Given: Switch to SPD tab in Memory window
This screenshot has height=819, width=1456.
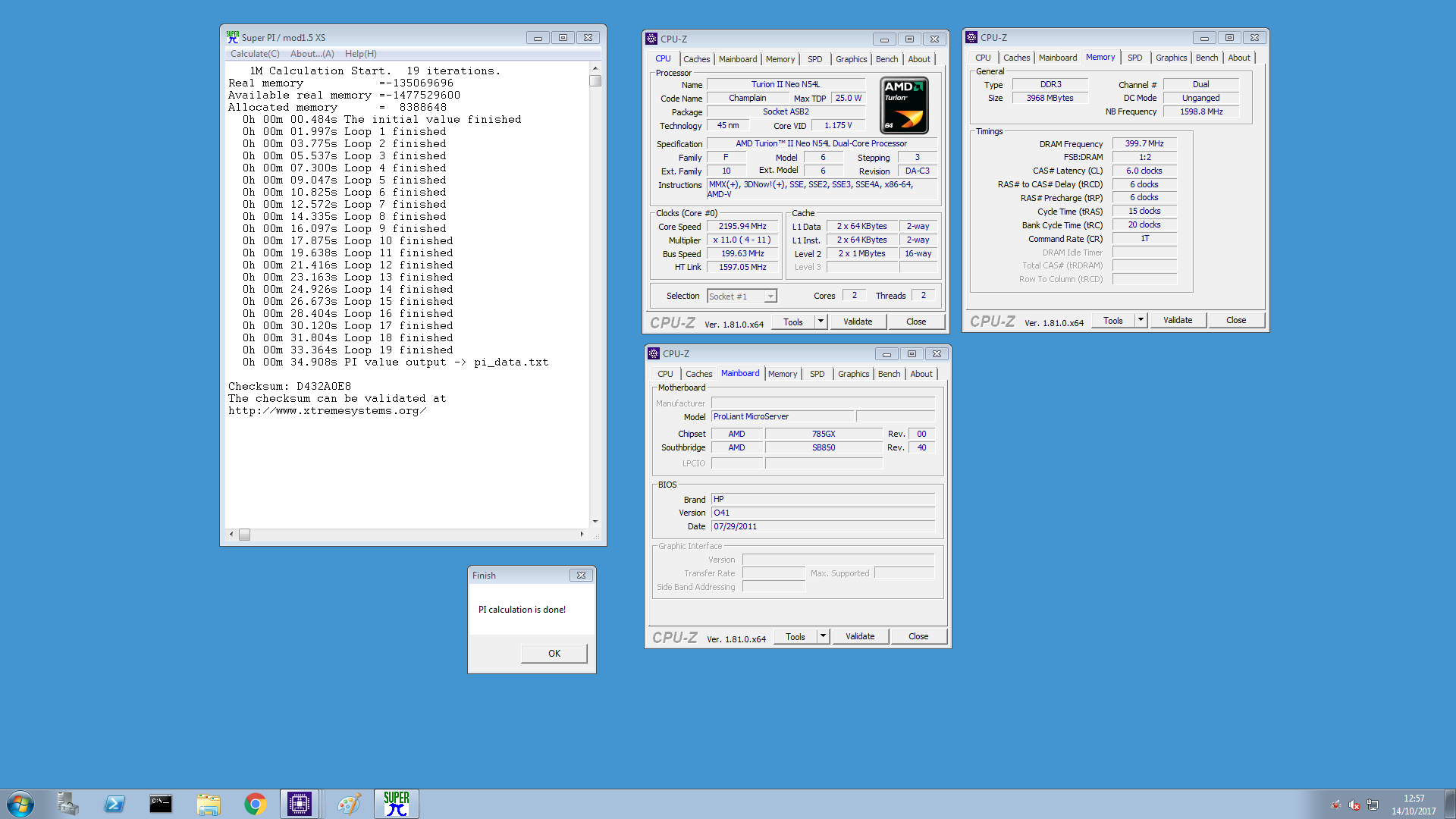Looking at the screenshot, I should (x=1134, y=58).
